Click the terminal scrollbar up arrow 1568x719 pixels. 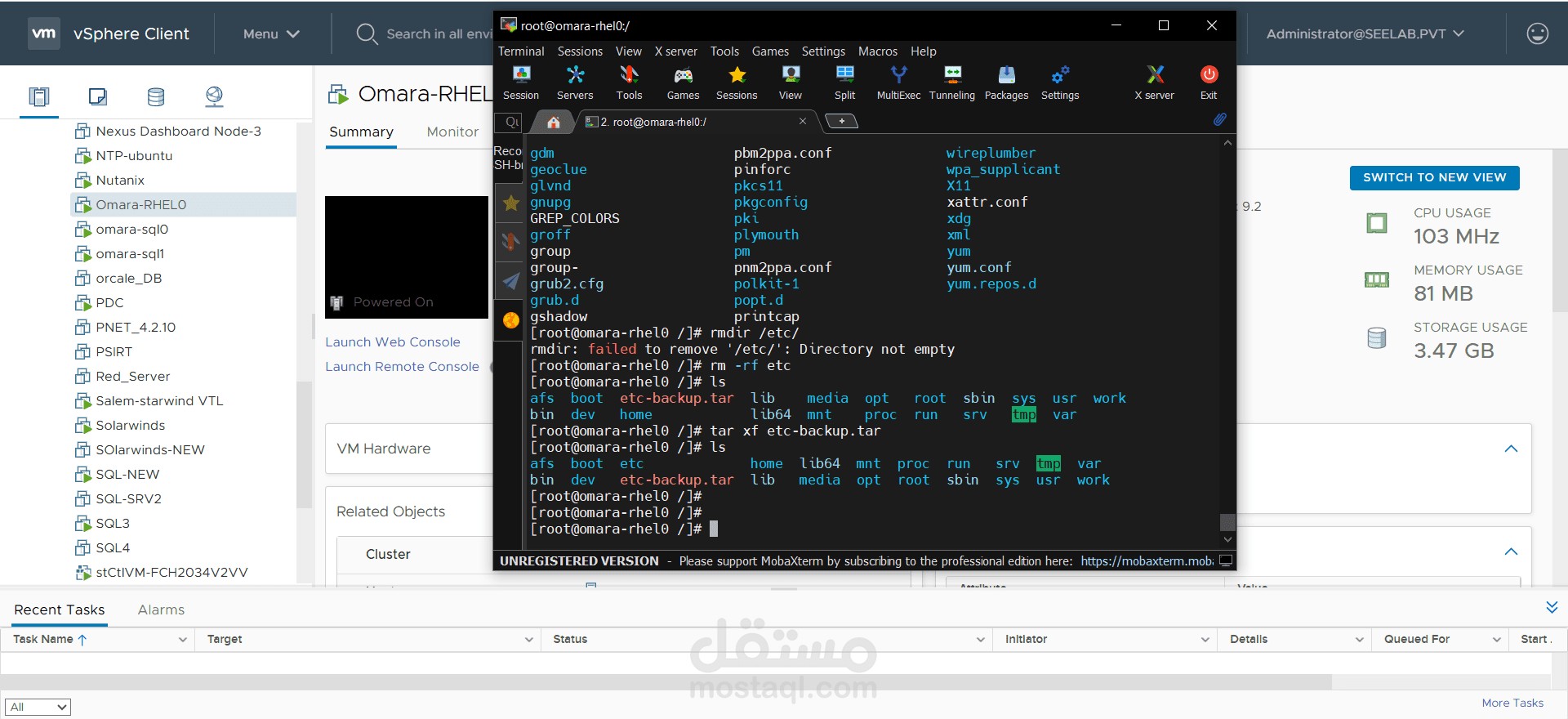click(1227, 143)
